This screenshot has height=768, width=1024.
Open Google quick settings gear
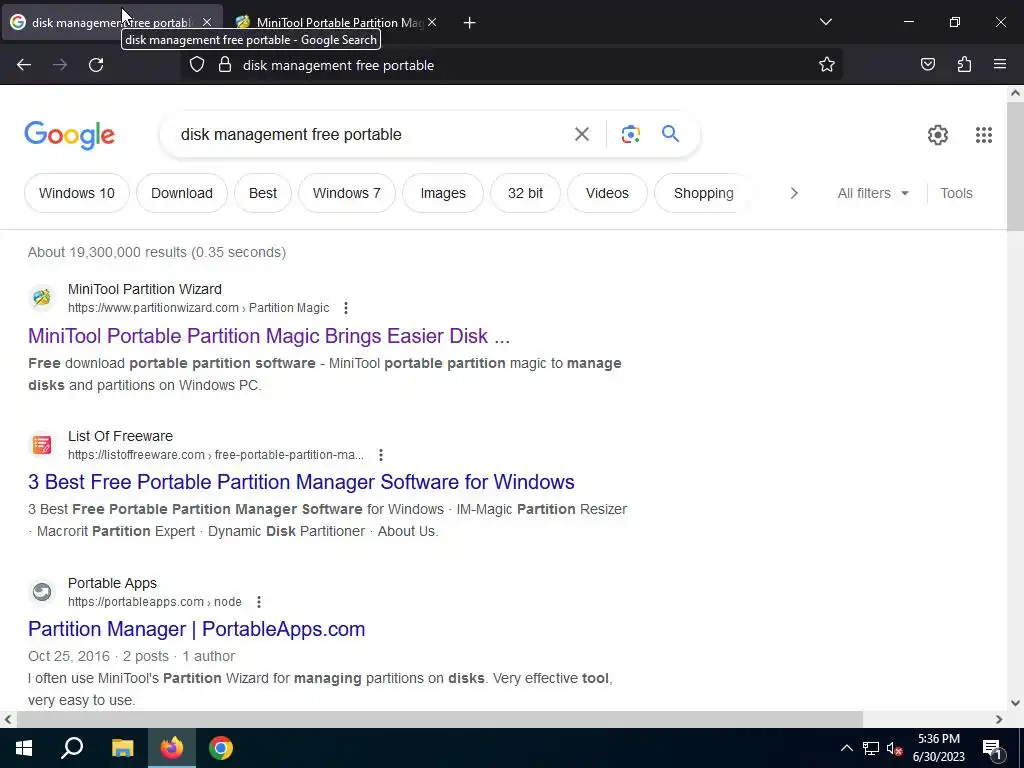938,135
